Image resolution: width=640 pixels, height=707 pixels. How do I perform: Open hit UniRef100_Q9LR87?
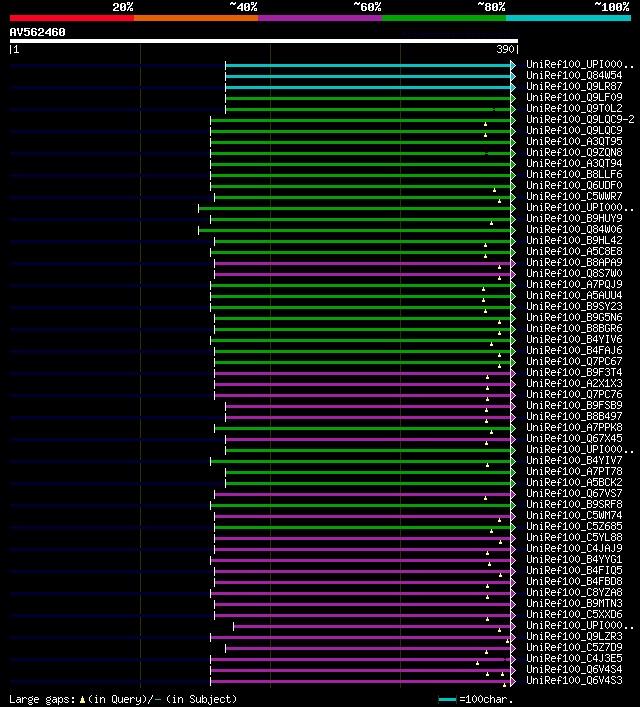coord(574,86)
